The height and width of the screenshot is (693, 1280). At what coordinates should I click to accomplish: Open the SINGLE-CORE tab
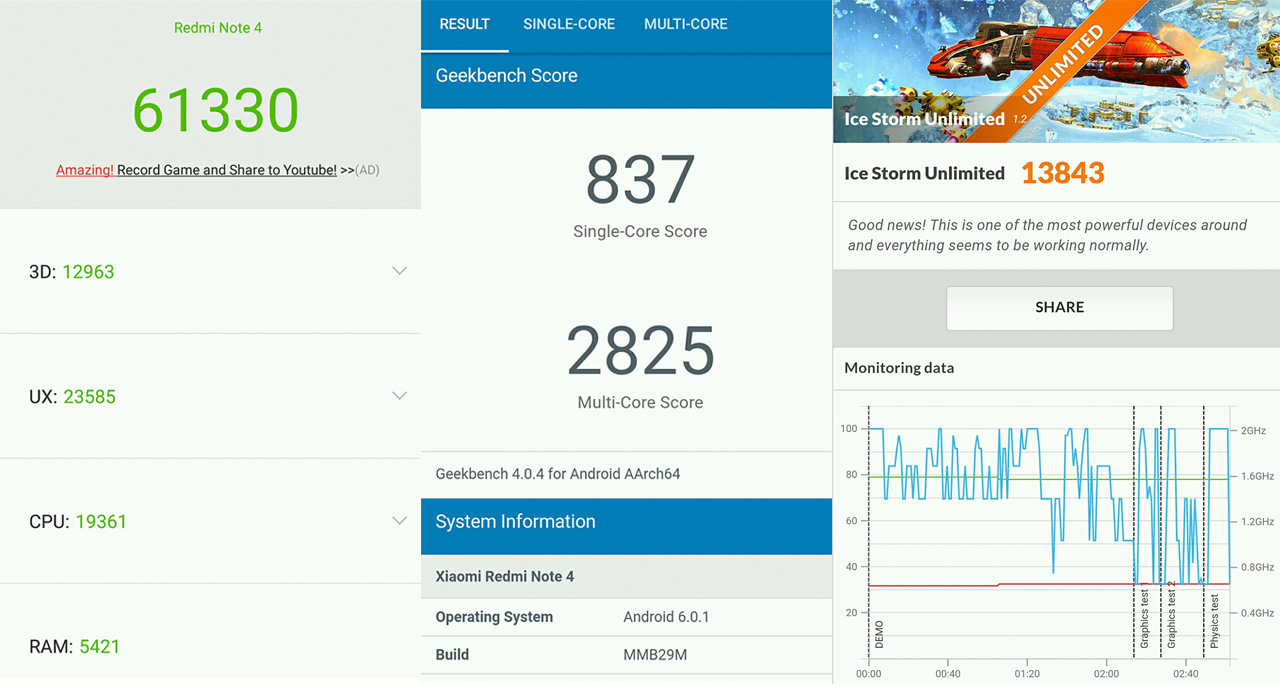point(569,24)
